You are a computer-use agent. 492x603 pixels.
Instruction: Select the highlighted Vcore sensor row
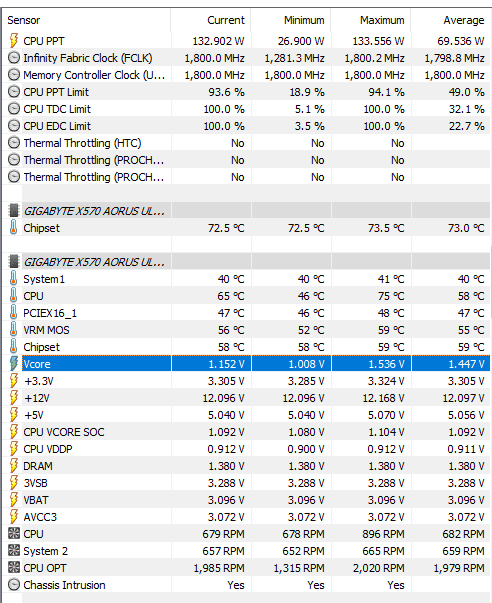pos(246,364)
